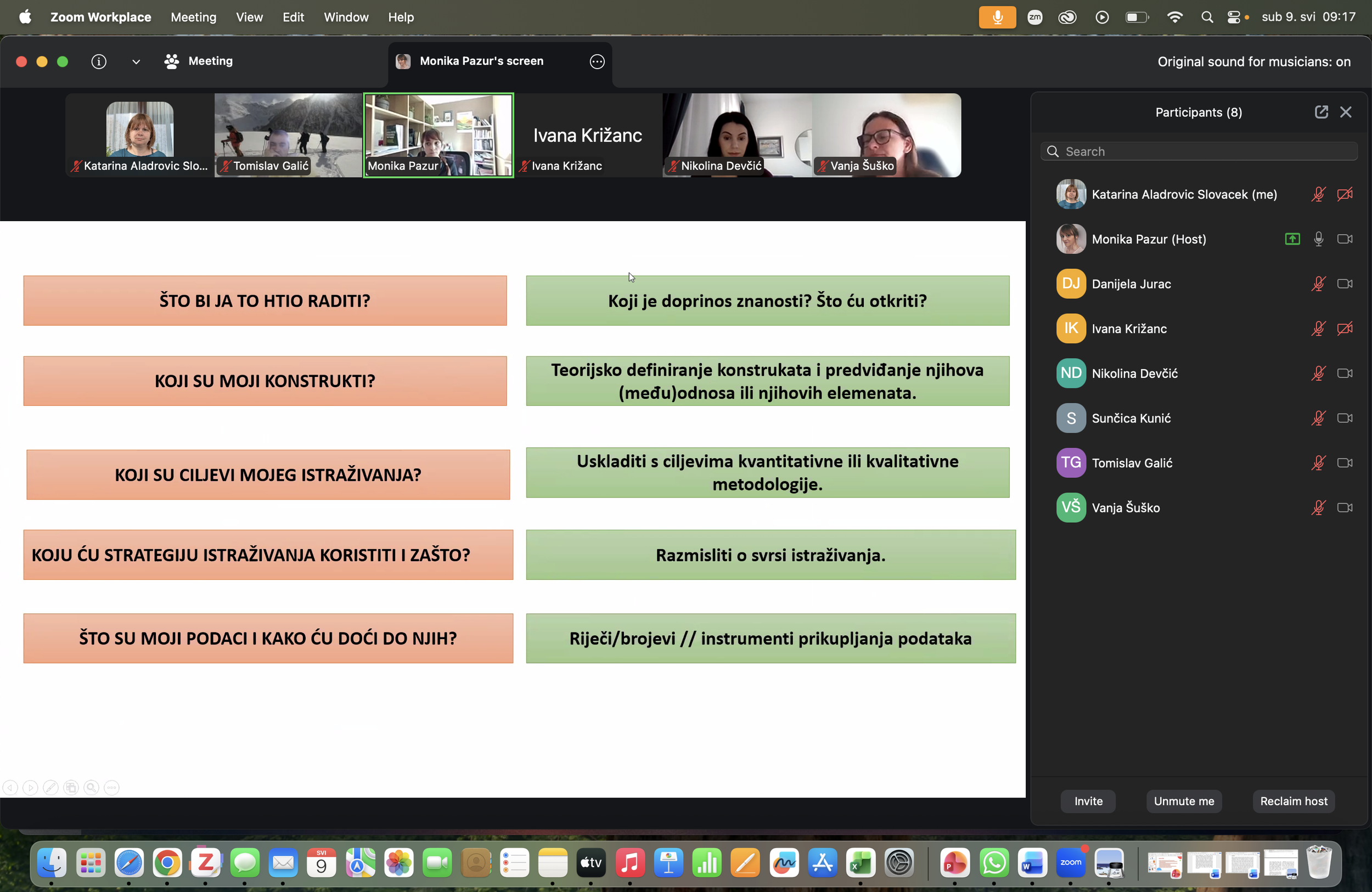Click the slideshow pen tool control
Image resolution: width=1372 pixels, height=892 pixels.
50,787
